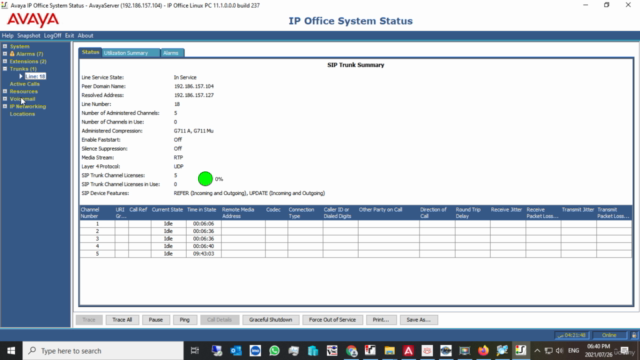Click the Avaya application icon in title bar
The width and height of the screenshot is (640, 360).
4,5
